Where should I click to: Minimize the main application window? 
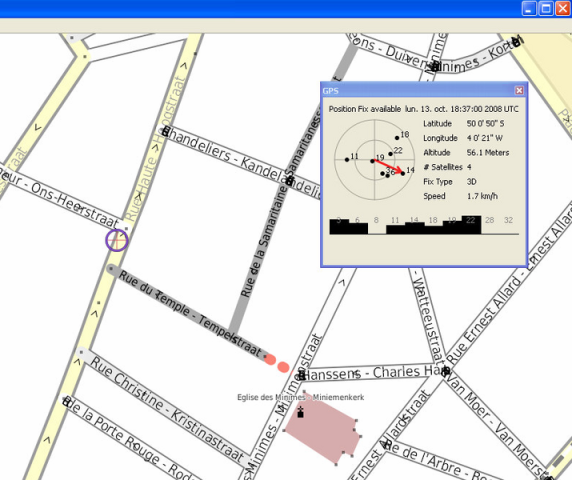point(529,8)
